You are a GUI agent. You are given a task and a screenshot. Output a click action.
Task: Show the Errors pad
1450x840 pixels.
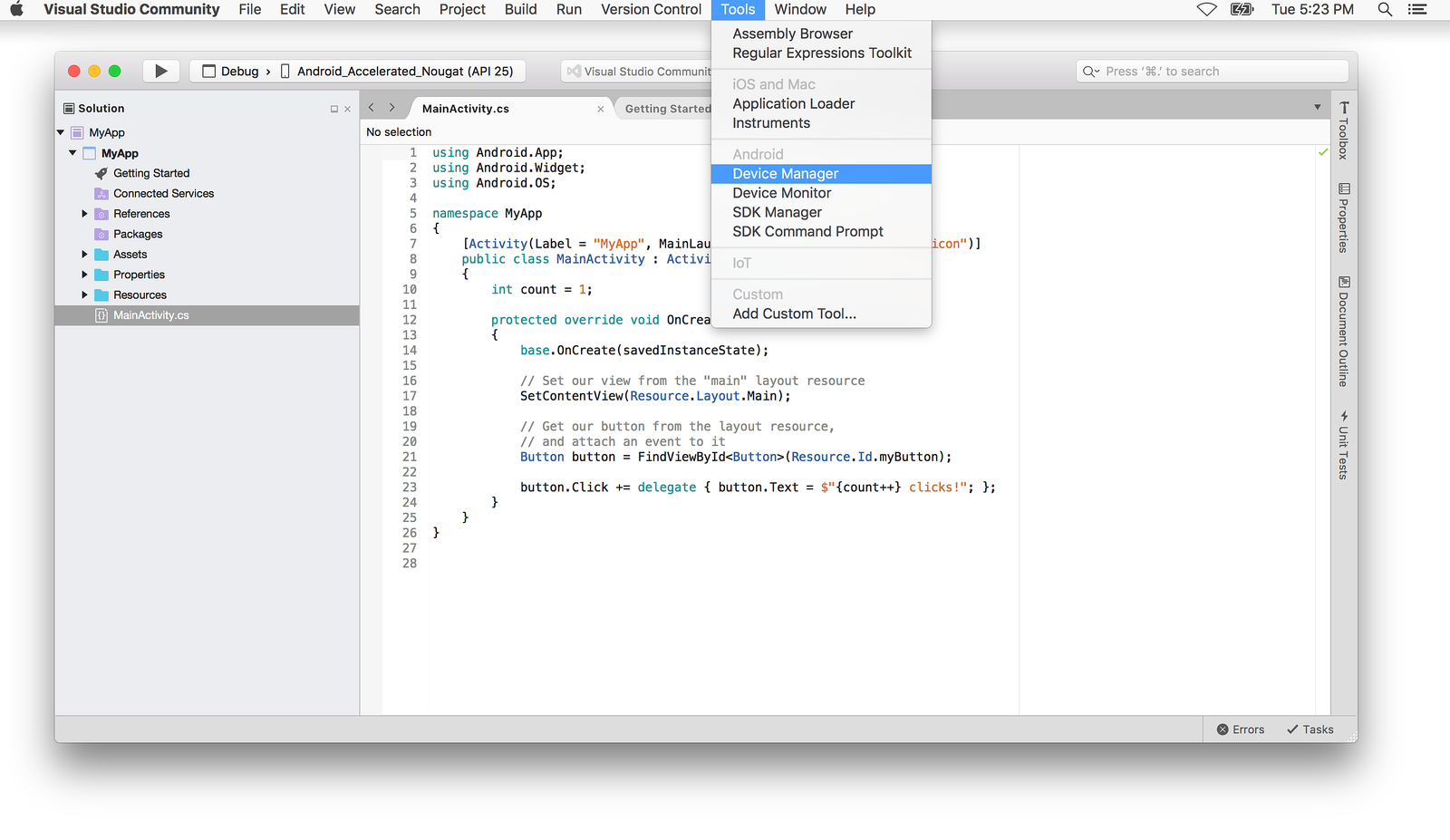pyautogui.click(x=1240, y=729)
